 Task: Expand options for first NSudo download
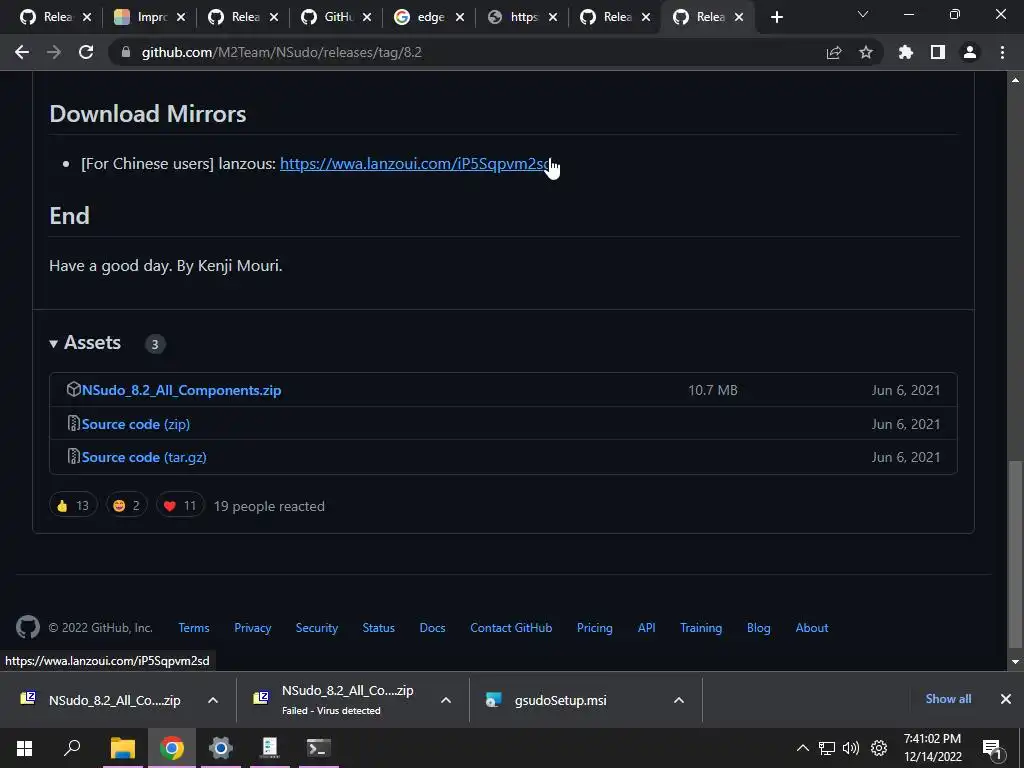click(x=213, y=700)
